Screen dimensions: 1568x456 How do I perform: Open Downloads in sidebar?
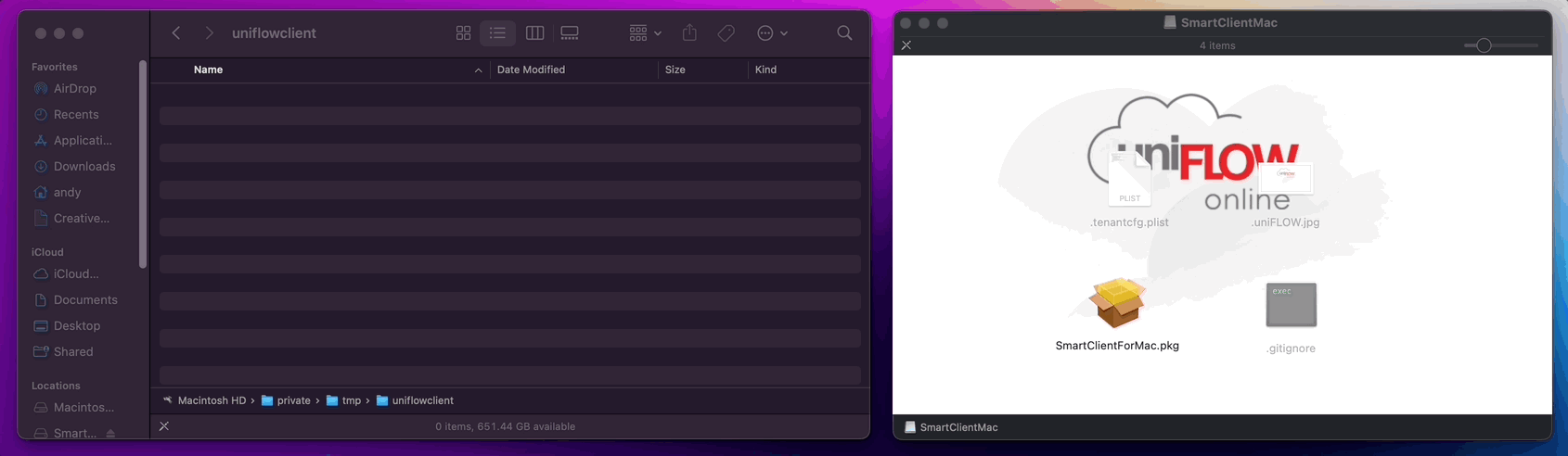click(x=74, y=167)
